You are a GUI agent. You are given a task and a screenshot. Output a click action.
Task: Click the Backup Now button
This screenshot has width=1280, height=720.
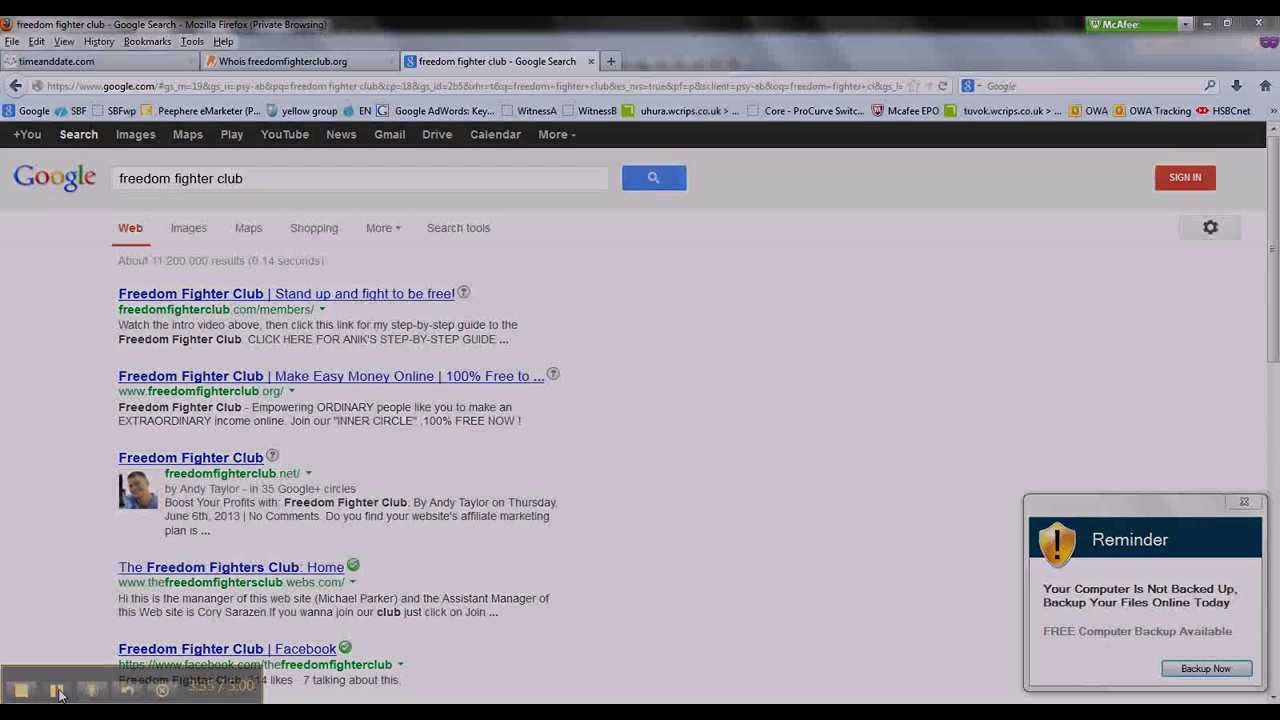coord(1206,669)
